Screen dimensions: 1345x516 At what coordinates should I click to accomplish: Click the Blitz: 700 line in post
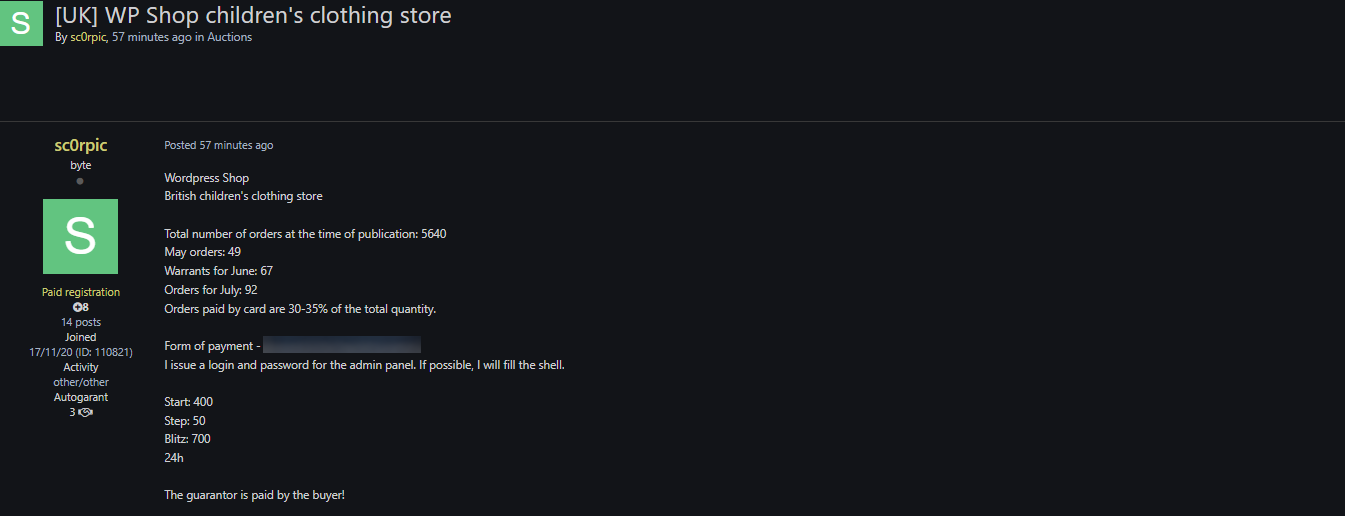point(188,439)
